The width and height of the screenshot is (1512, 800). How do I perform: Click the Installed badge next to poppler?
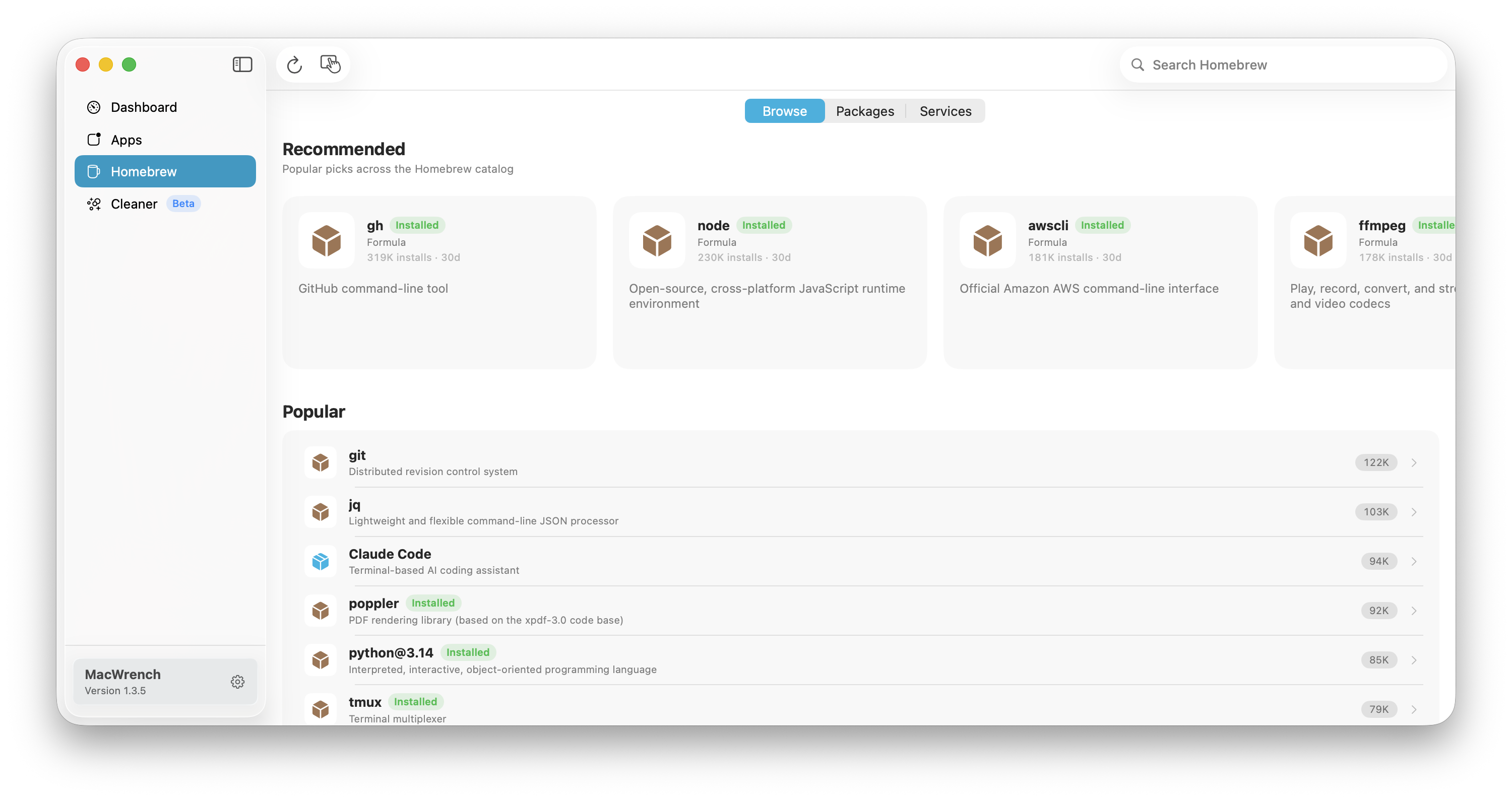pos(432,603)
